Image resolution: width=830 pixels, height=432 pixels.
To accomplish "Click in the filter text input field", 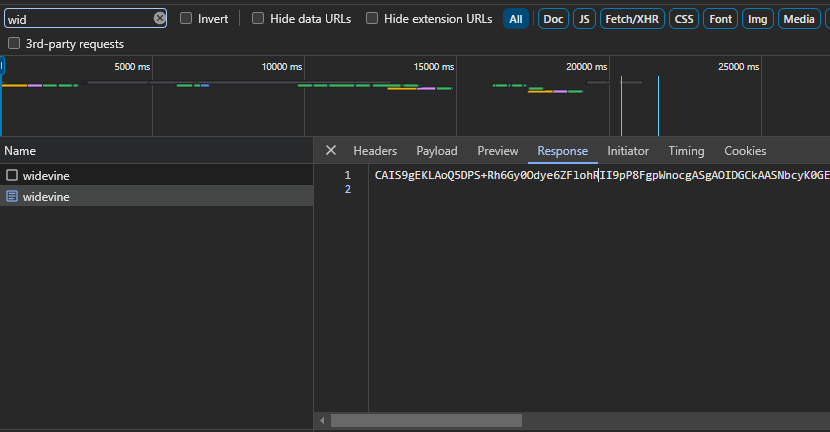I will (x=78, y=18).
